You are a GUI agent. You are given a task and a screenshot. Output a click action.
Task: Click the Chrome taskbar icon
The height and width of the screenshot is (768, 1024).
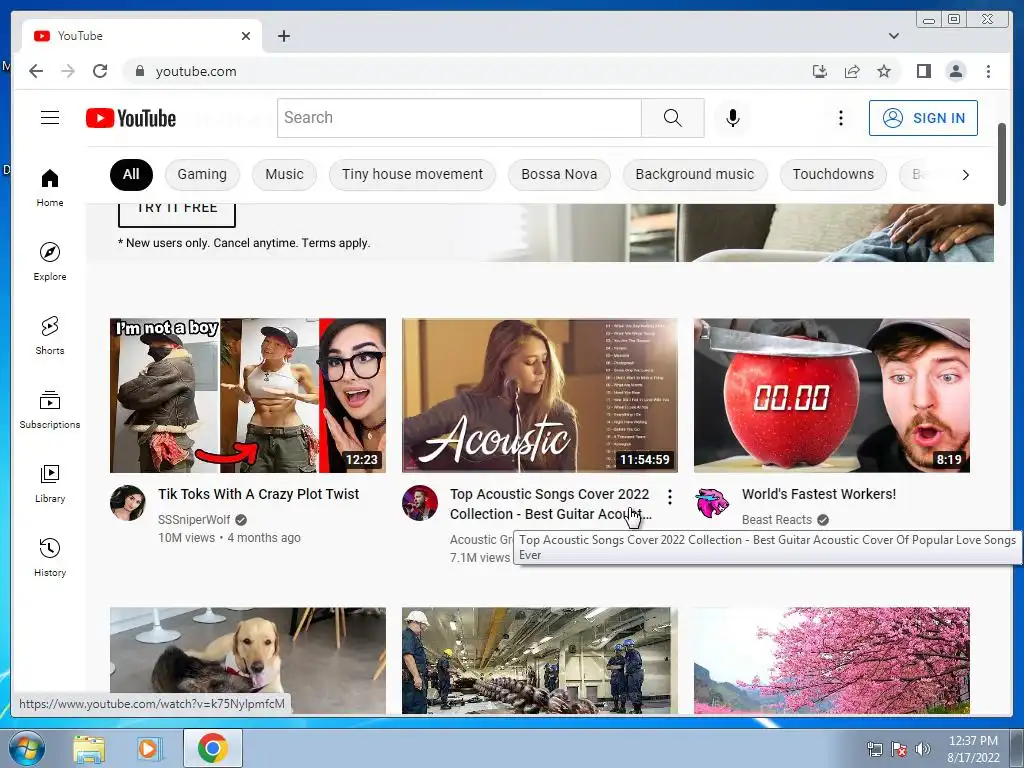click(x=212, y=748)
